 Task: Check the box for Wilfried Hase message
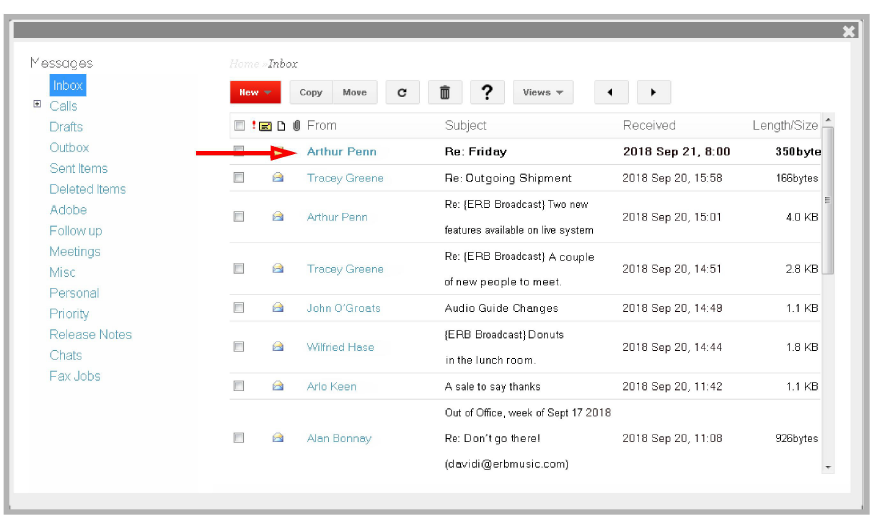pyautogui.click(x=239, y=347)
